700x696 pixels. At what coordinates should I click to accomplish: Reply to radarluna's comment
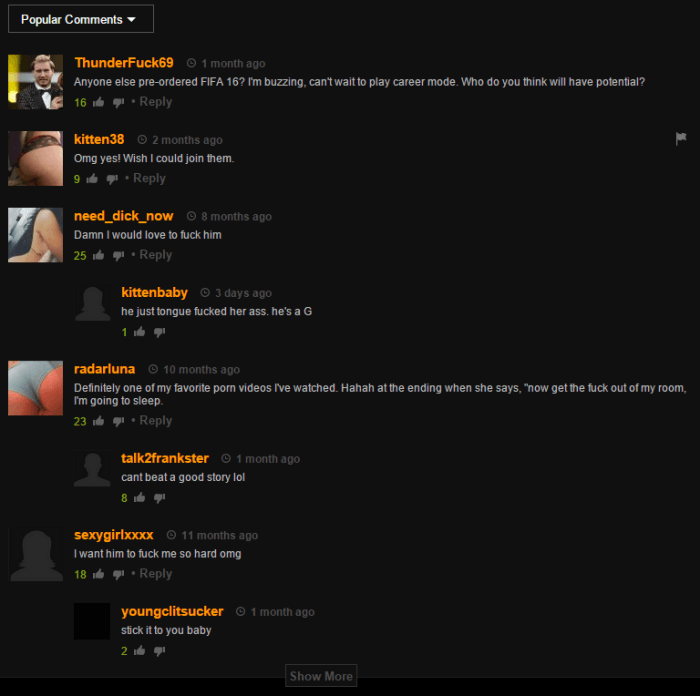(155, 421)
